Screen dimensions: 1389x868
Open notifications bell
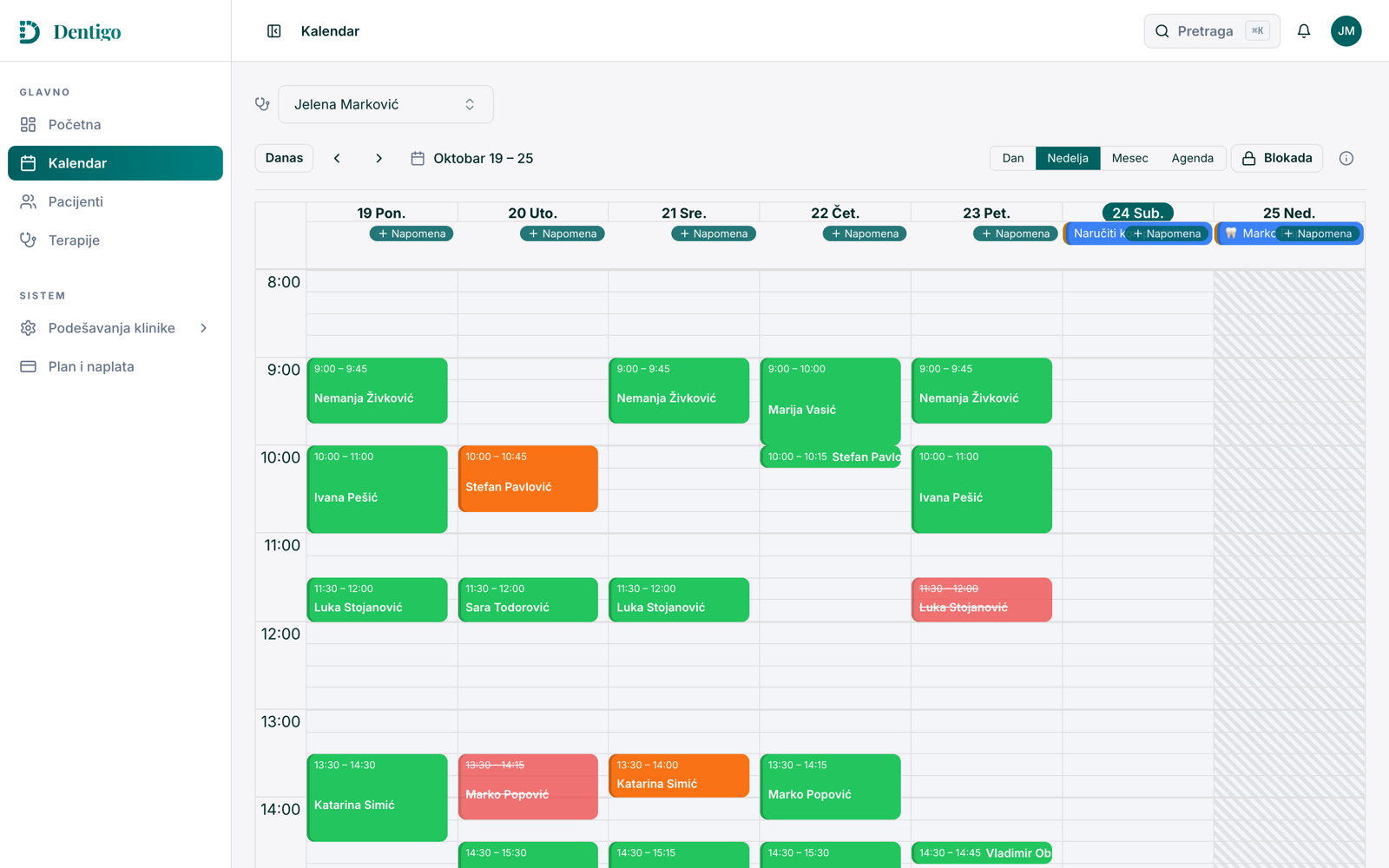1303,31
